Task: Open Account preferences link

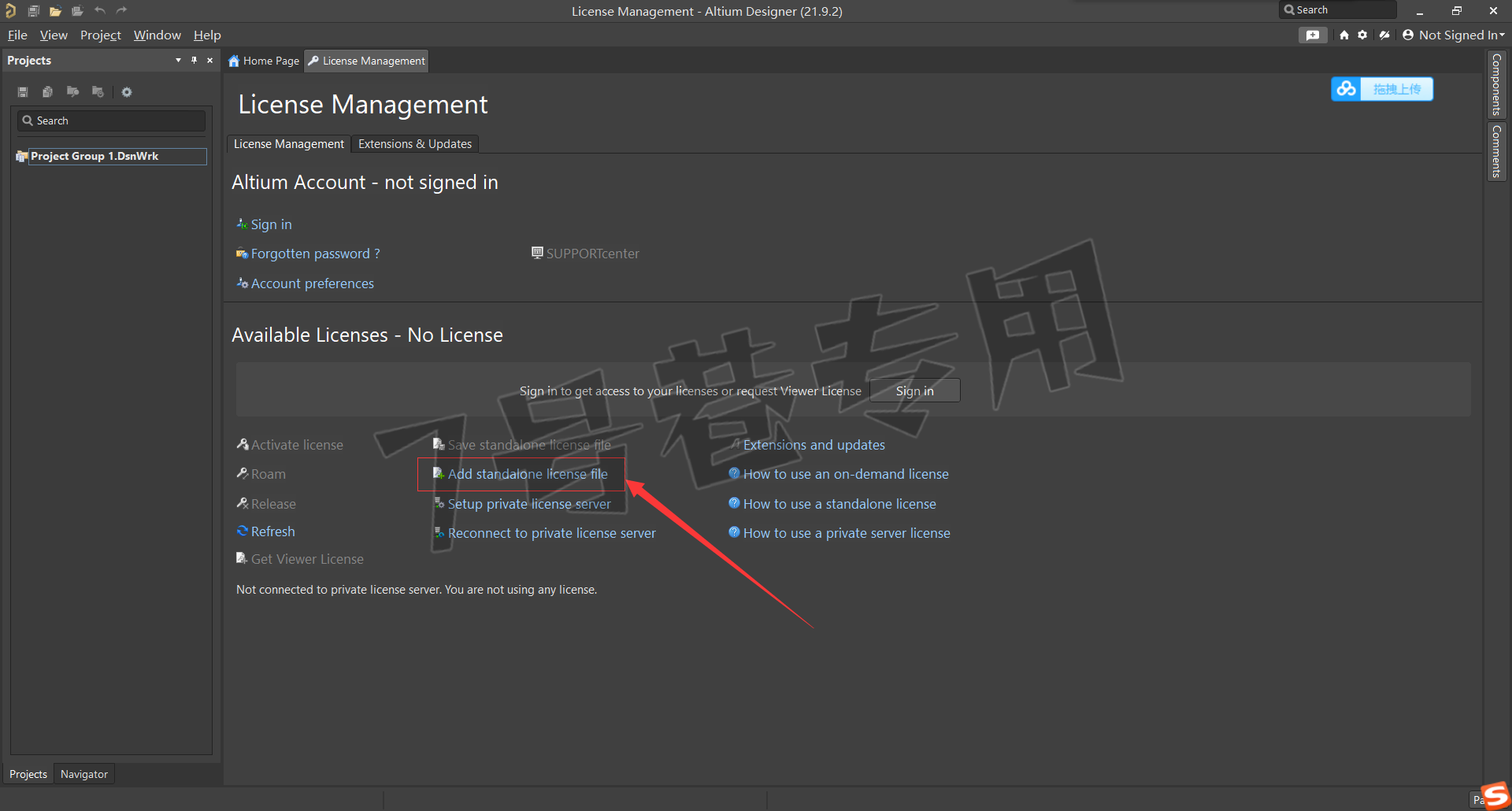Action: 313,283
